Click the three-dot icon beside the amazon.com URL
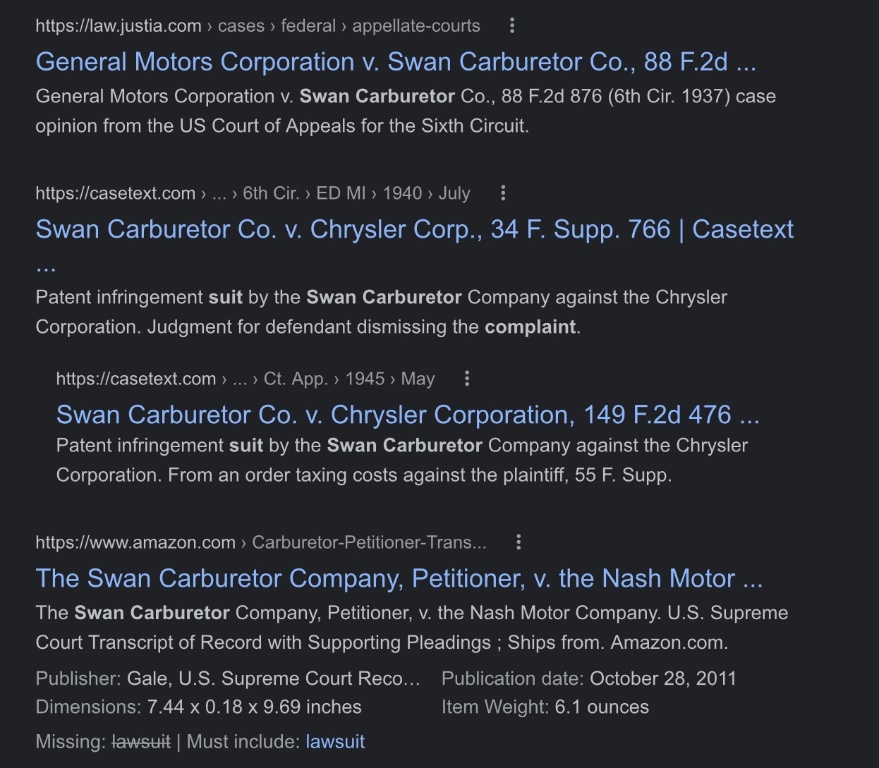 tap(518, 542)
